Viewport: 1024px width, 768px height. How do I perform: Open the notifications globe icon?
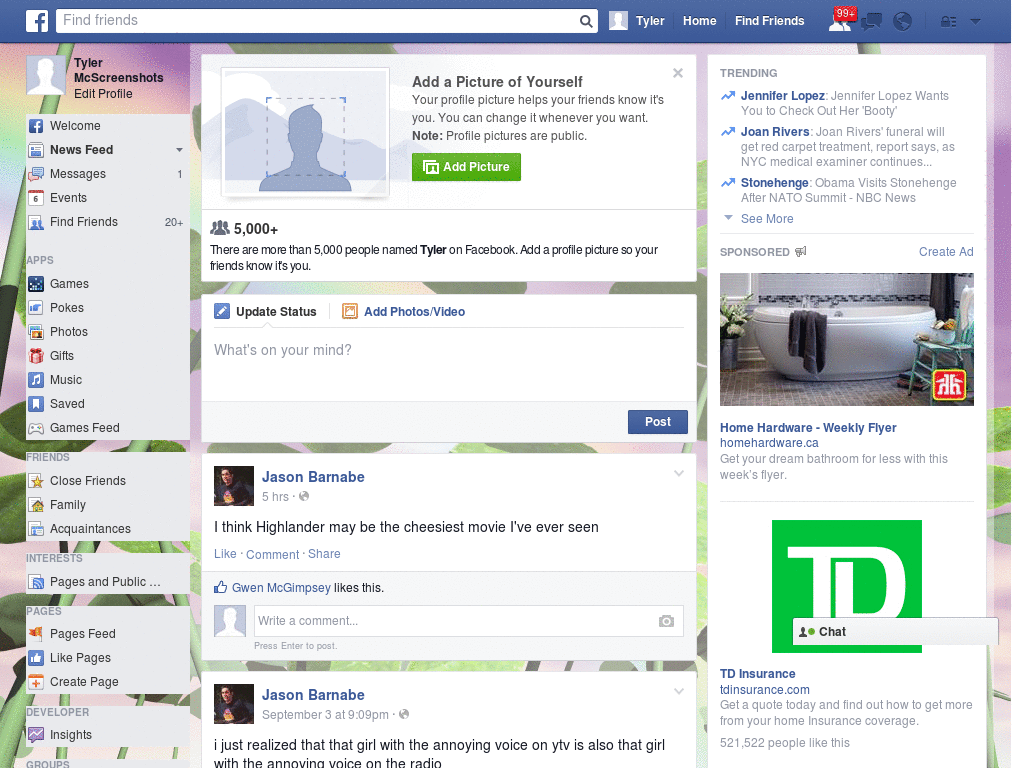[903, 22]
